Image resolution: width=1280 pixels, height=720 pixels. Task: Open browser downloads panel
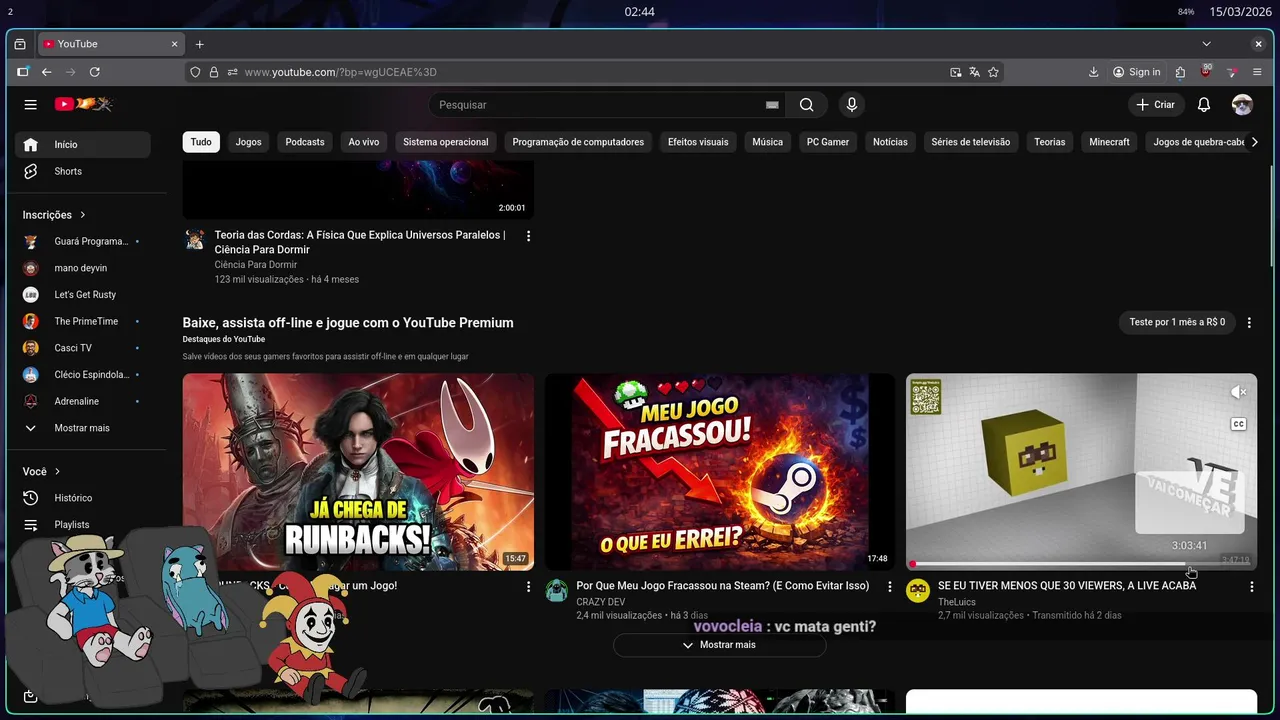coord(1094,72)
